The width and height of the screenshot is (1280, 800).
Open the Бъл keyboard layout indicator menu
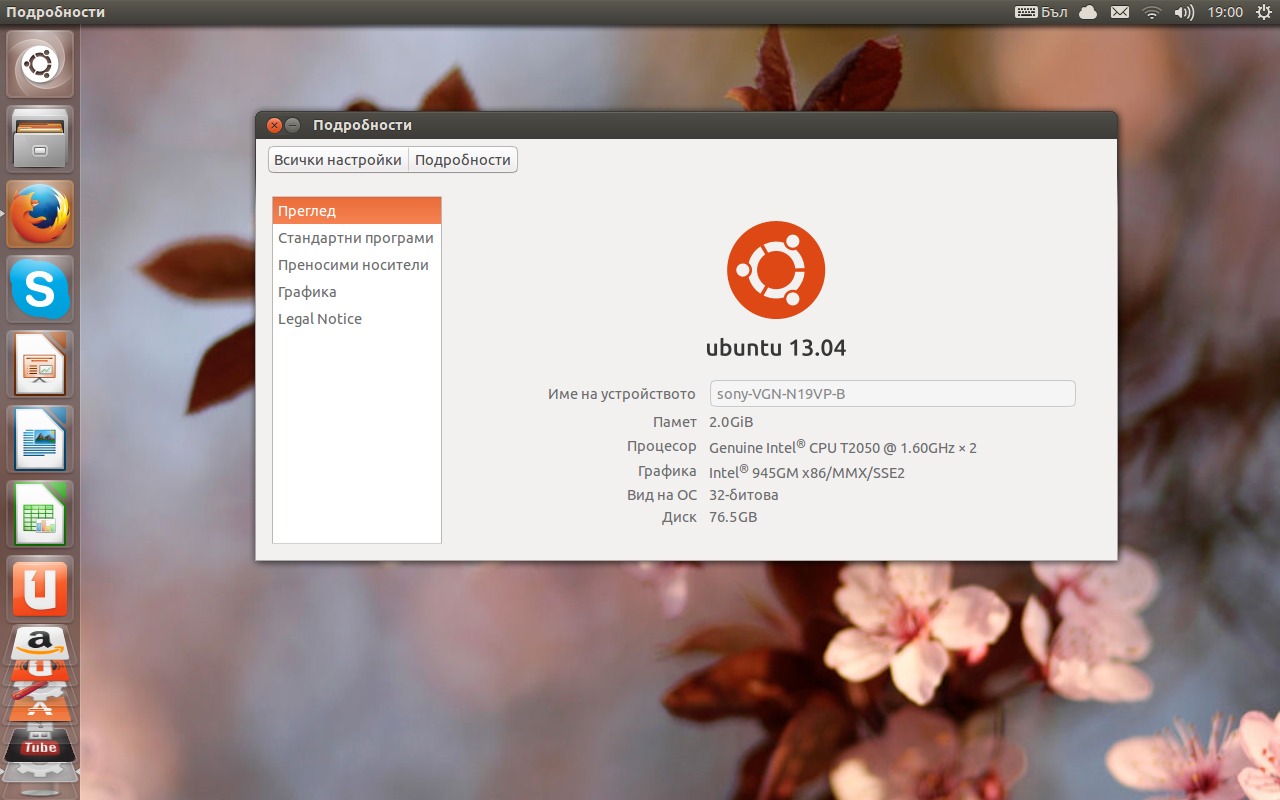coord(1041,12)
